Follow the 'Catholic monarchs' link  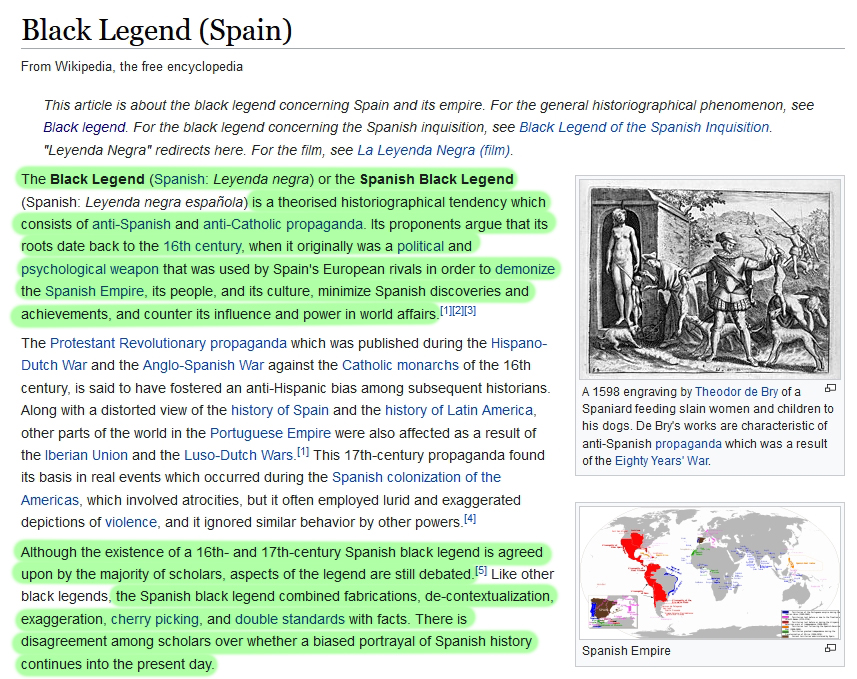coord(401,365)
